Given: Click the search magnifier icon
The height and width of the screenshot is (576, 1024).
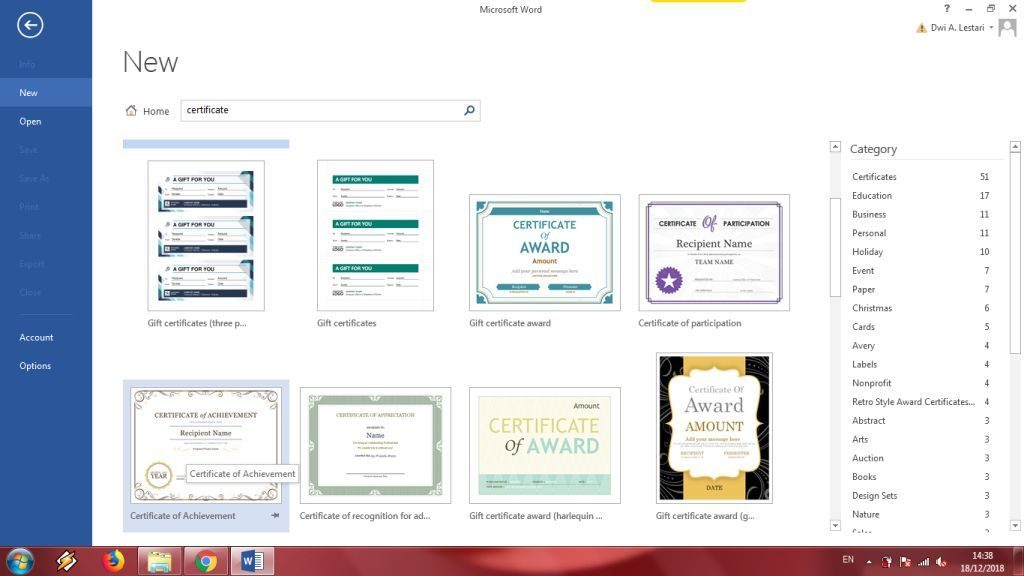Looking at the screenshot, I should pyautogui.click(x=469, y=111).
